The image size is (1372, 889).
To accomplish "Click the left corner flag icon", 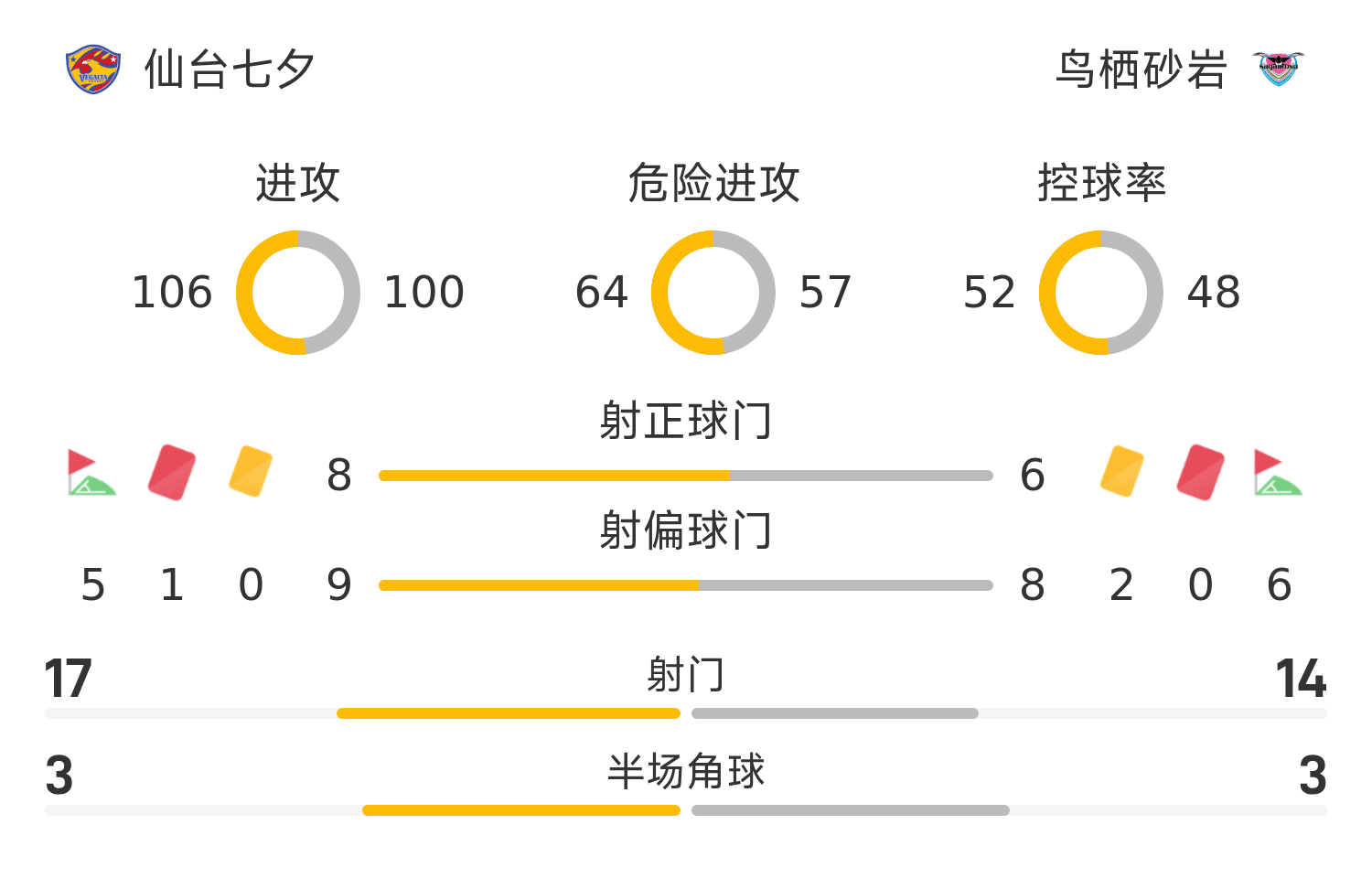I will 91,473.
